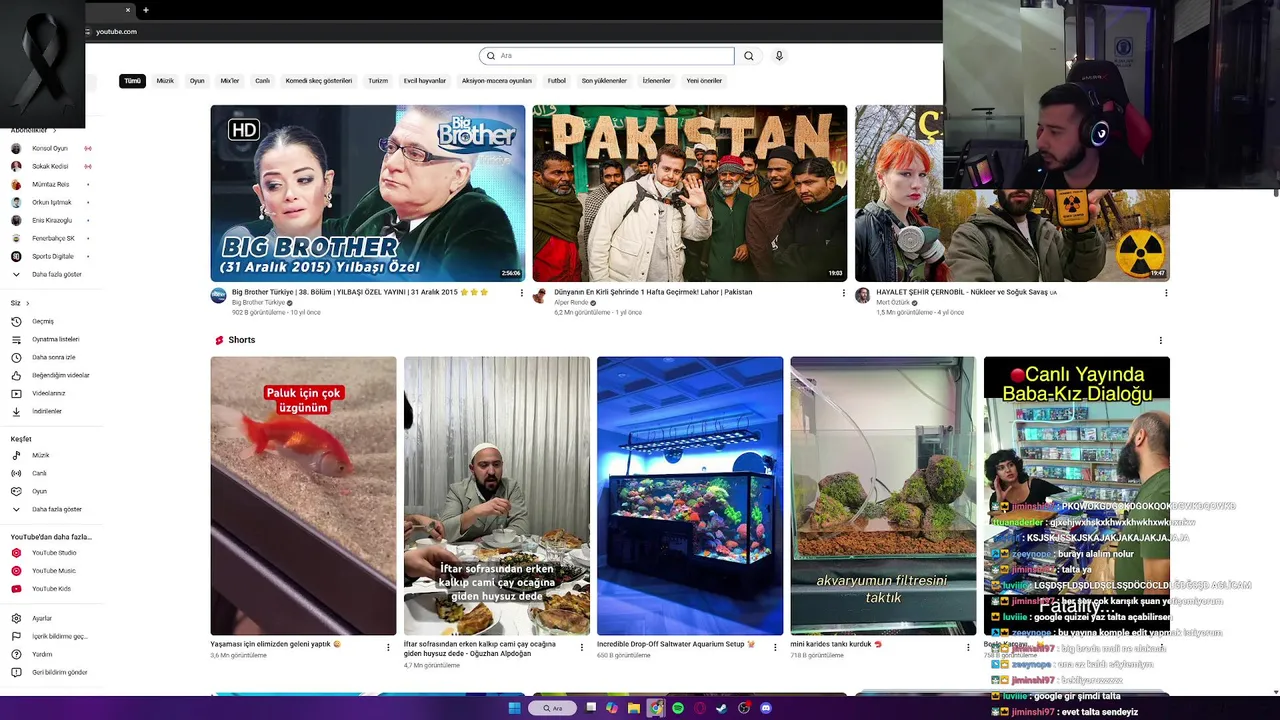Viewport: 1280px width, 720px height.
Task: Open Müzik under Keşfet
Action: tap(40, 455)
